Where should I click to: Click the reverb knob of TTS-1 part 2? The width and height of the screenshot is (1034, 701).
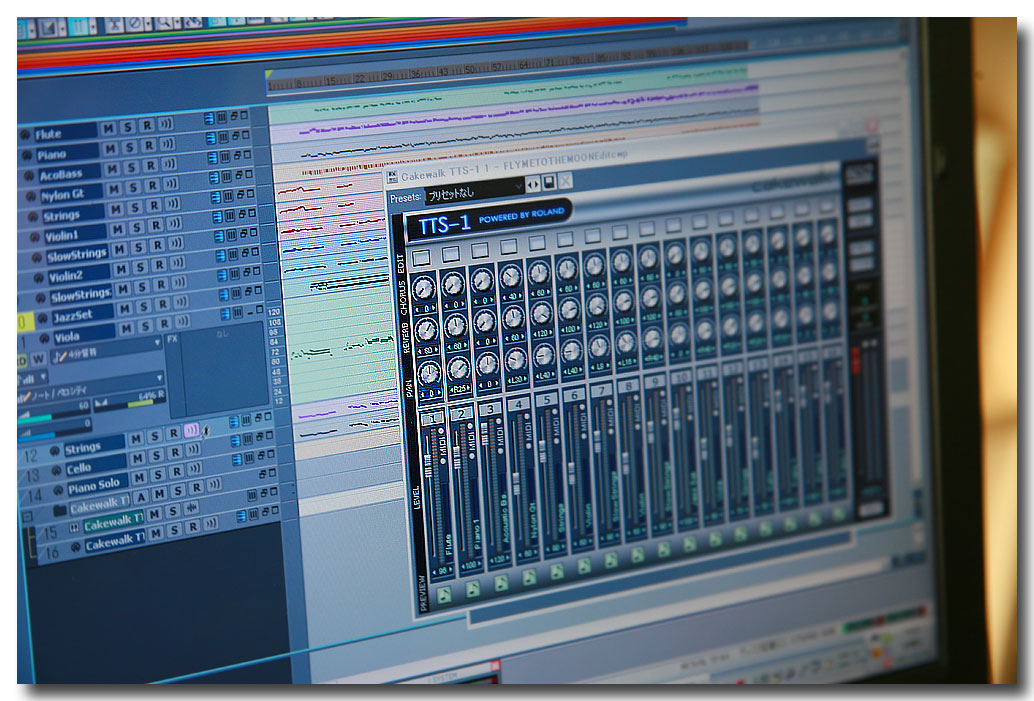pos(456,326)
